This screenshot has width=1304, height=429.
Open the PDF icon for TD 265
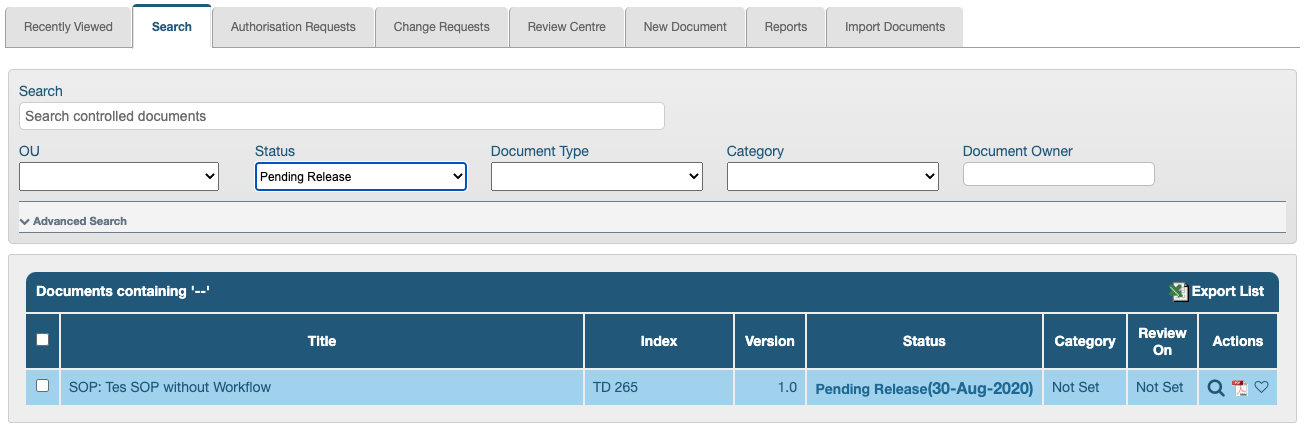click(1240, 388)
